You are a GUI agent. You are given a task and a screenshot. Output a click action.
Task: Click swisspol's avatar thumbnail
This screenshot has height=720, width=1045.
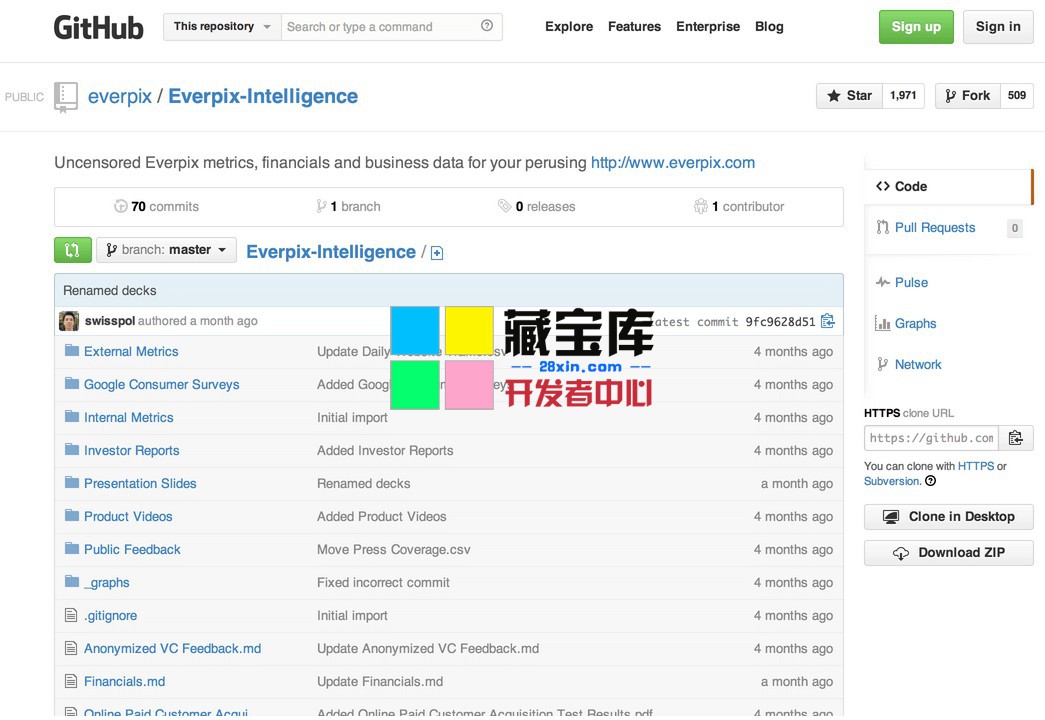point(69,321)
